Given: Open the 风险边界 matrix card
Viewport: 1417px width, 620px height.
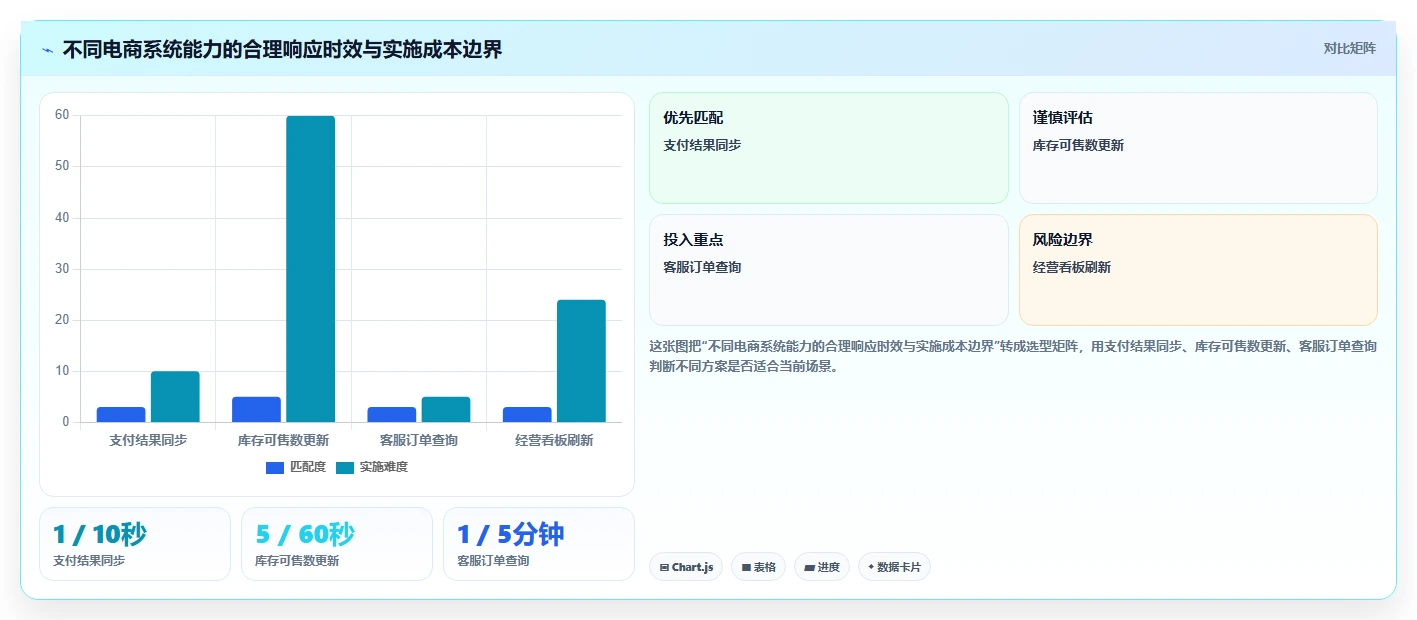Looking at the screenshot, I should click(x=1198, y=270).
